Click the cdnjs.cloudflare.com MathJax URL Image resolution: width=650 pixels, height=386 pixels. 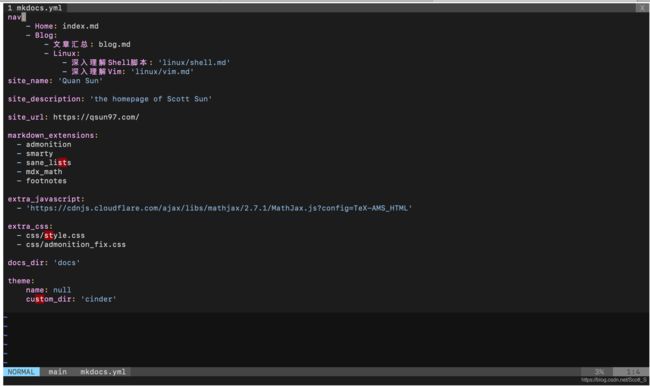point(219,208)
